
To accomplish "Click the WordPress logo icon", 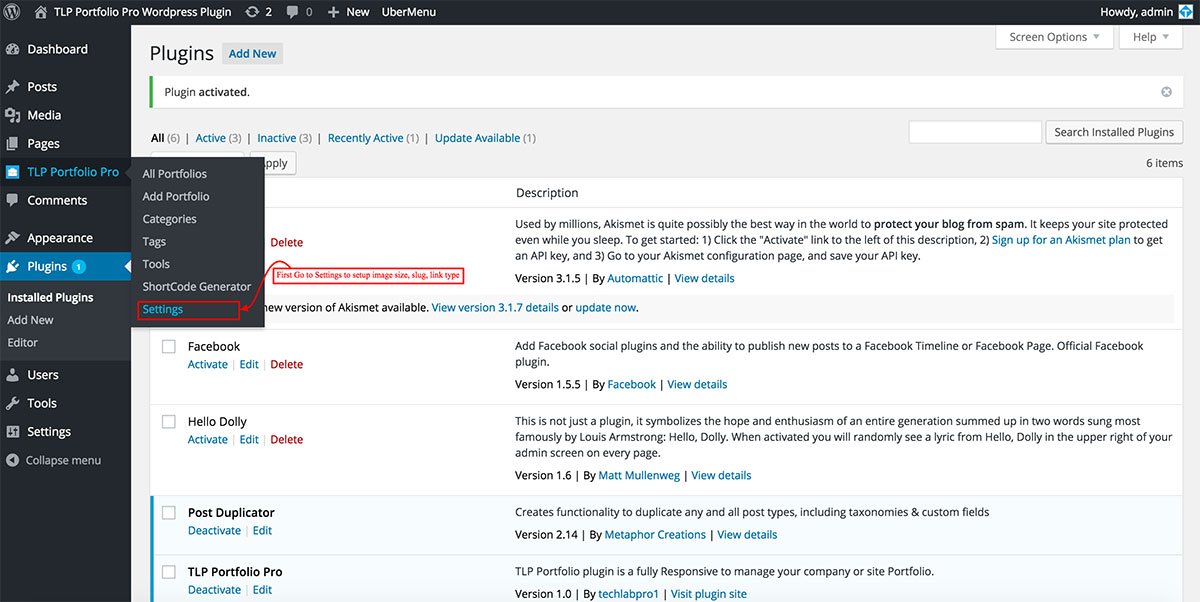I will click(13, 12).
